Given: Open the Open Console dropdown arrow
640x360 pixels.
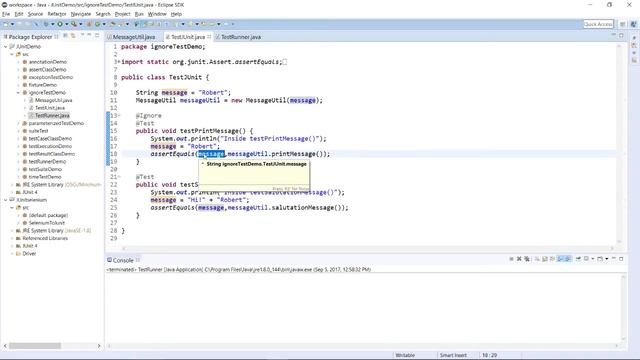Looking at the screenshot, I should pos(607,259).
